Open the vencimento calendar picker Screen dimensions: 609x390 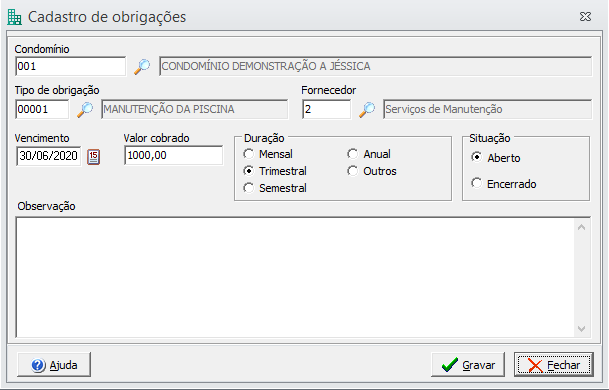(93, 157)
